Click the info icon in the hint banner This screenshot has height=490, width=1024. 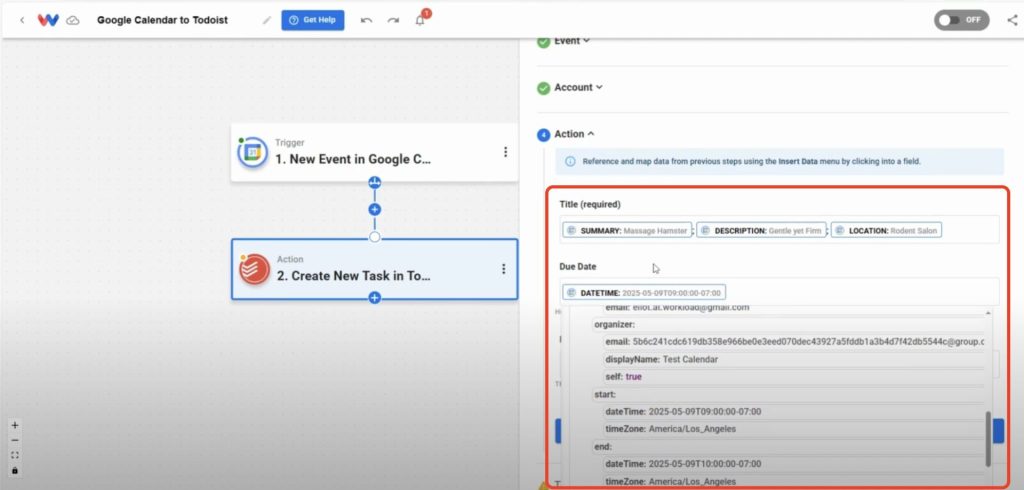(570, 161)
